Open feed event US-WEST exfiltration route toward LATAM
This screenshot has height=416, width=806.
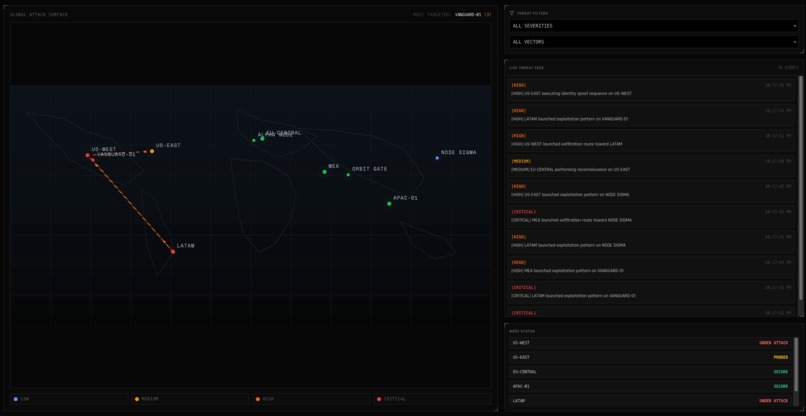coord(651,140)
